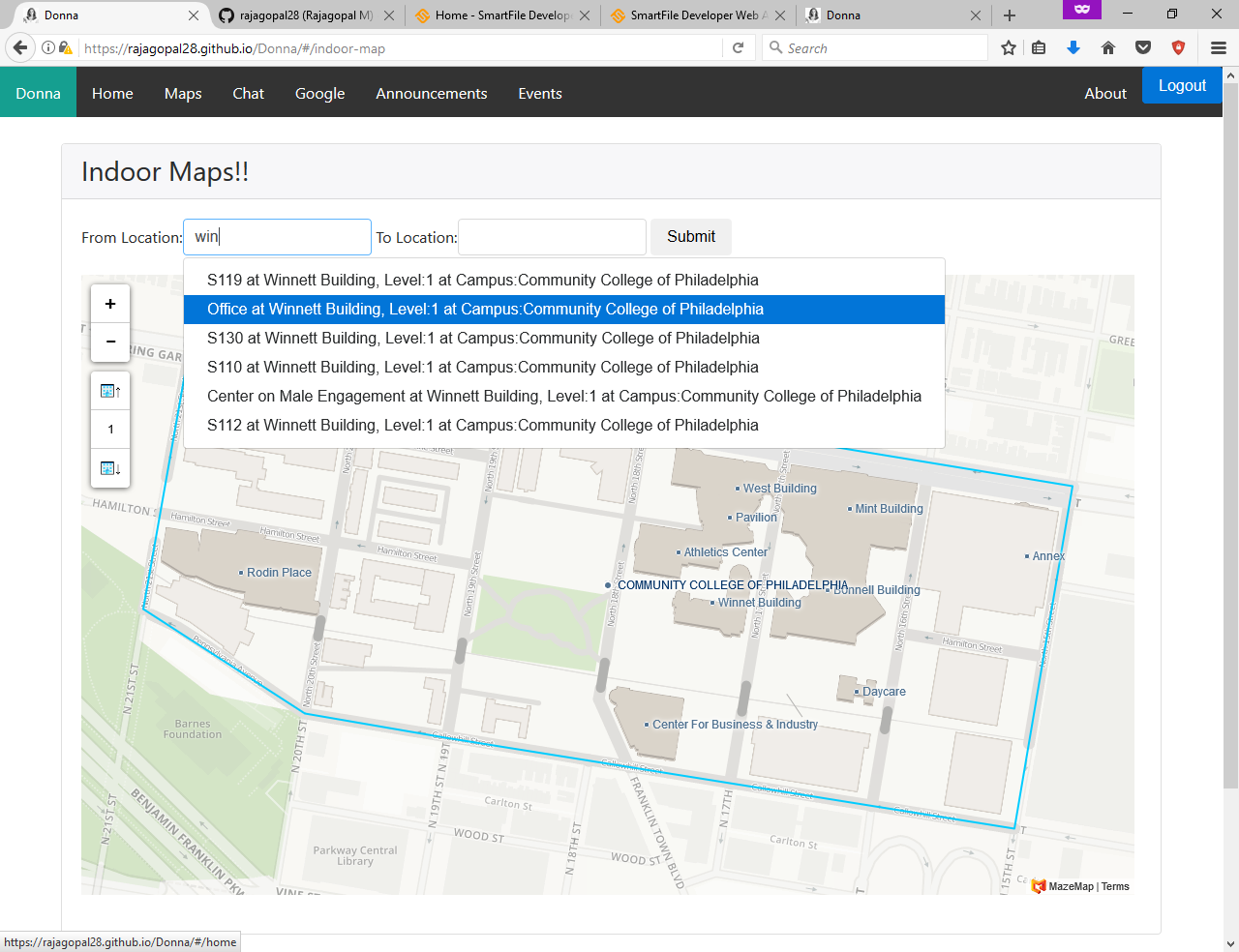Click the private browsing mask icon
The width and height of the screenshot is (1239, 952).
[x=1082, y=9]
